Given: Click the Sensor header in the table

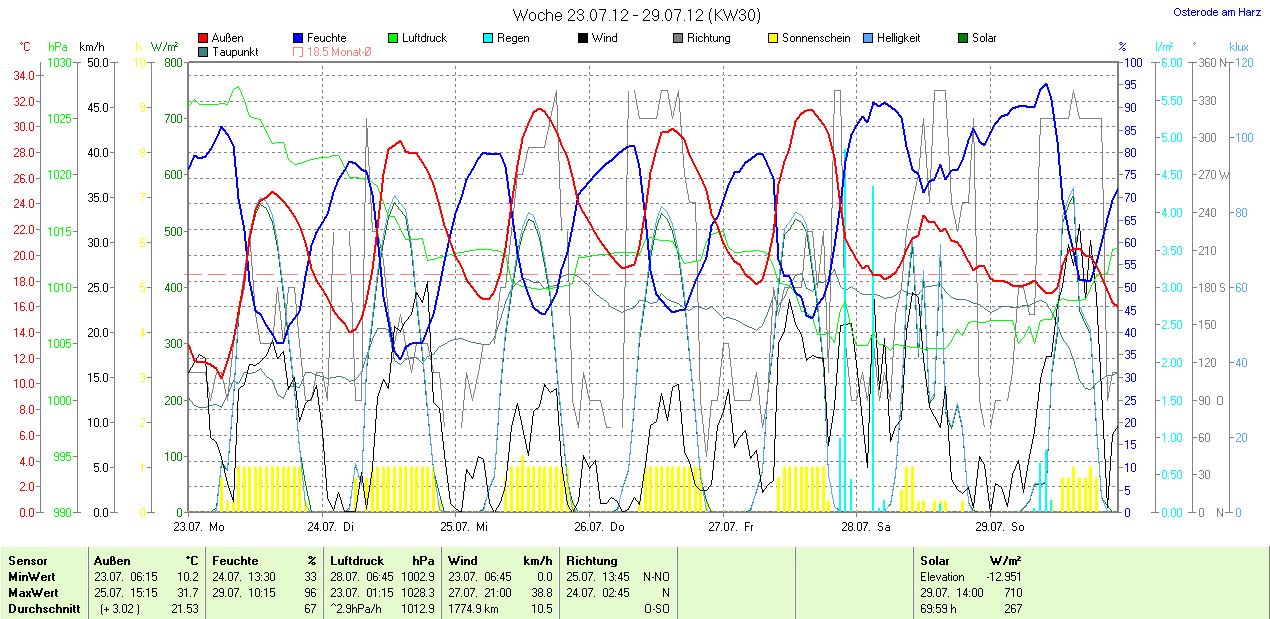Looking at the screenshot, I should (x=27, y=561).
